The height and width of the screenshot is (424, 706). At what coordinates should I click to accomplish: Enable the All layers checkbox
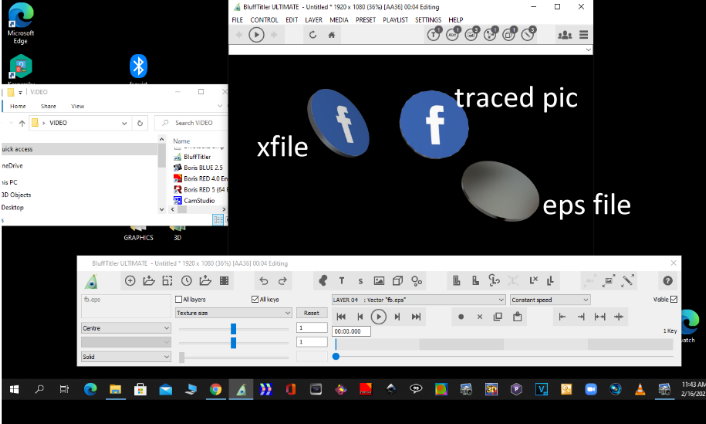178,299
